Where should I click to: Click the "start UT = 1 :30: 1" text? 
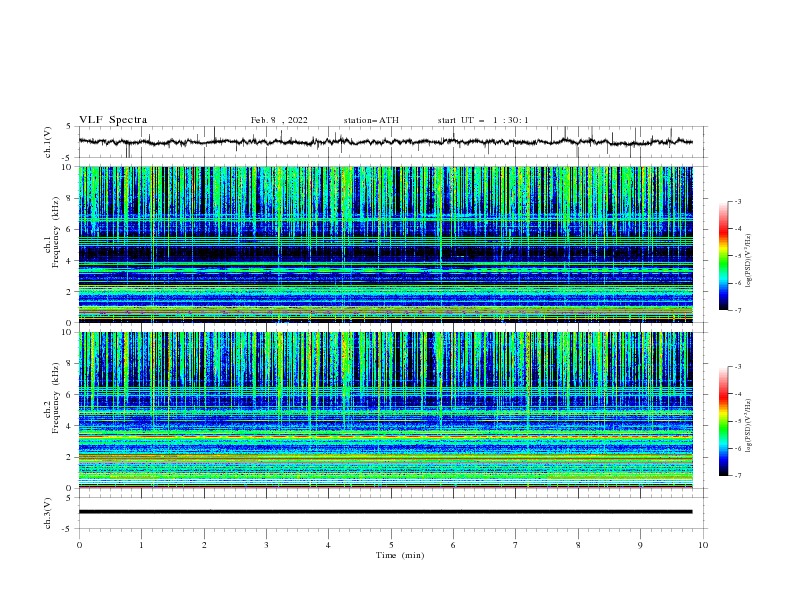click(x=483, y=120)
